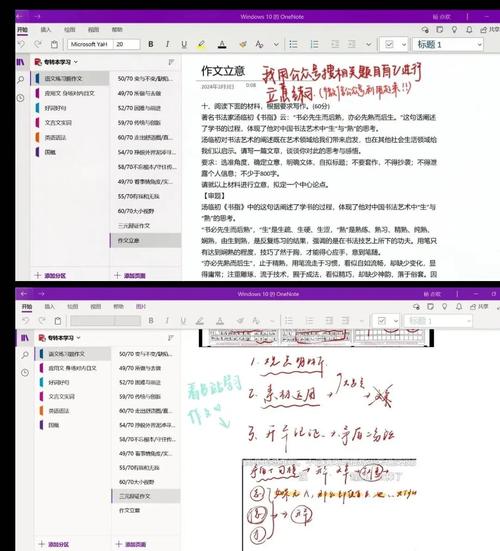Click feed sticky note icon, upper window

coord(440,30)
